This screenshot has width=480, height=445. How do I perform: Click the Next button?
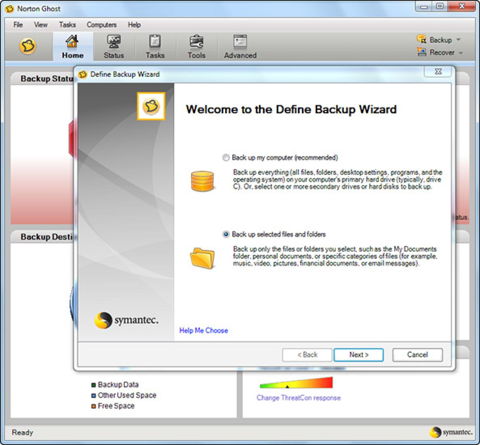point(359,355)
